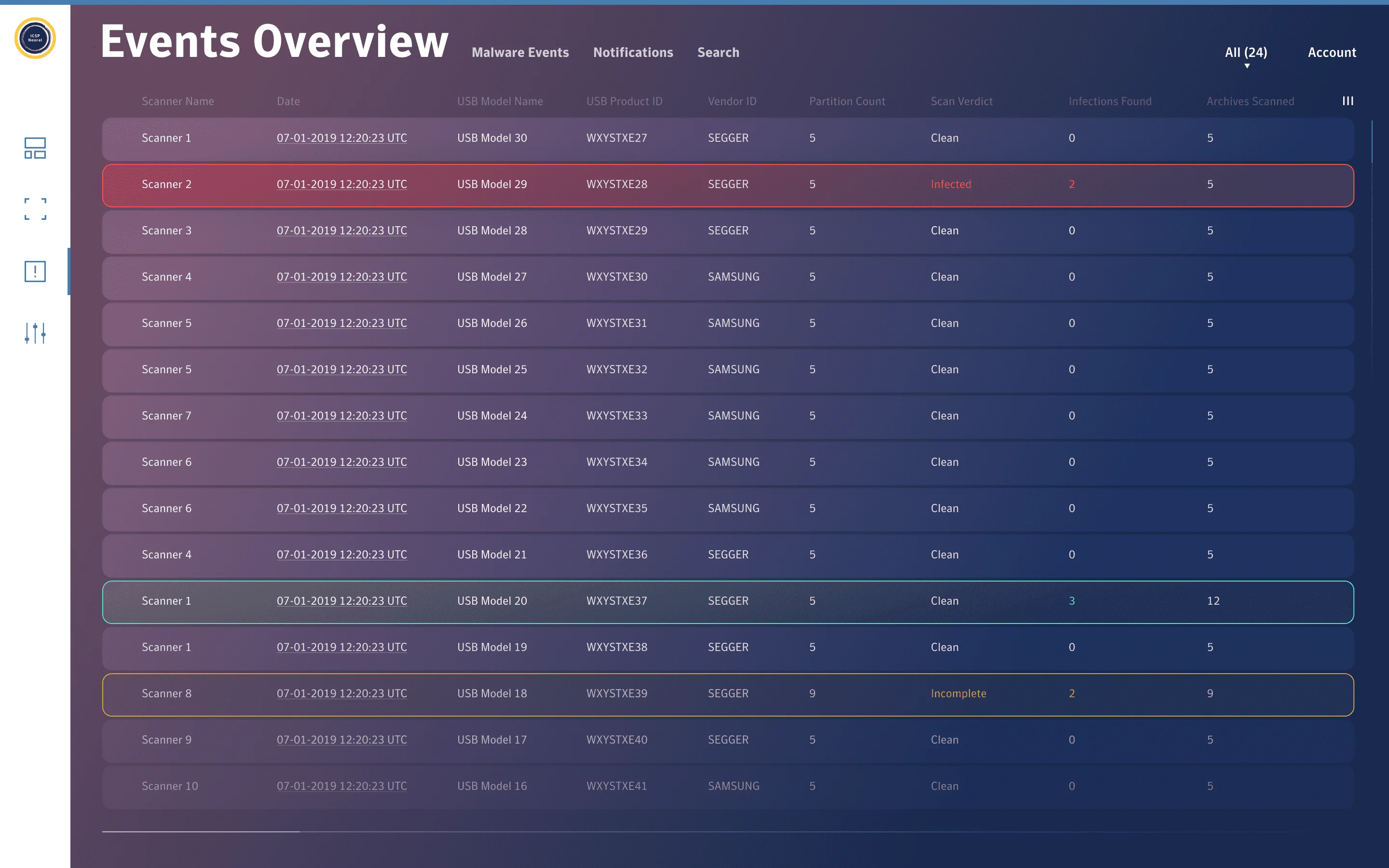Open the Search tab
1389x868 pixels.
point(718,52)
